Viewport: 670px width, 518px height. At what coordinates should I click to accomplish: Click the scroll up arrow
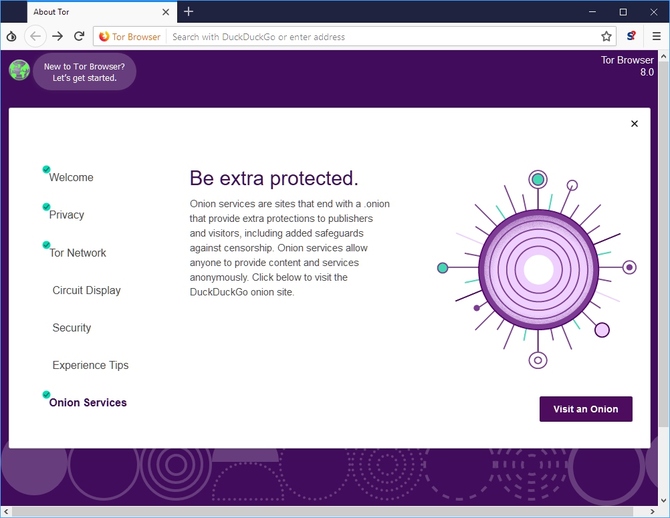point(664,56)
